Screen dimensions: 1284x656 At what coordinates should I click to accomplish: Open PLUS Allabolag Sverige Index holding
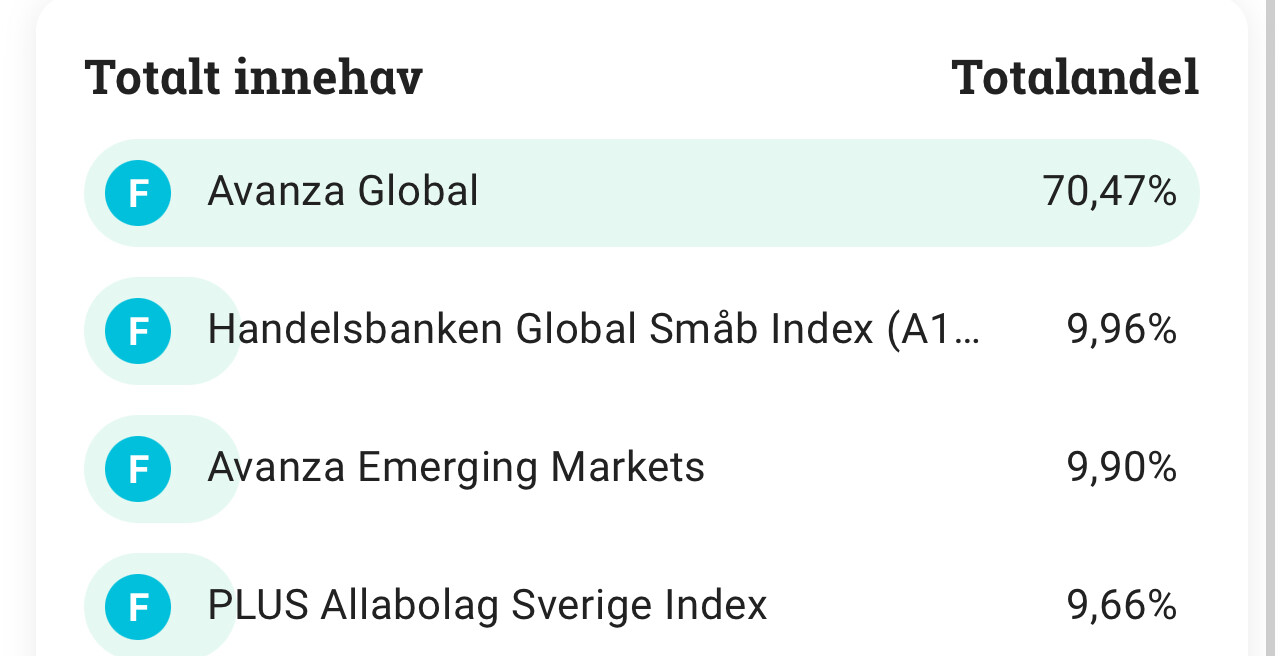coord(487,605)
